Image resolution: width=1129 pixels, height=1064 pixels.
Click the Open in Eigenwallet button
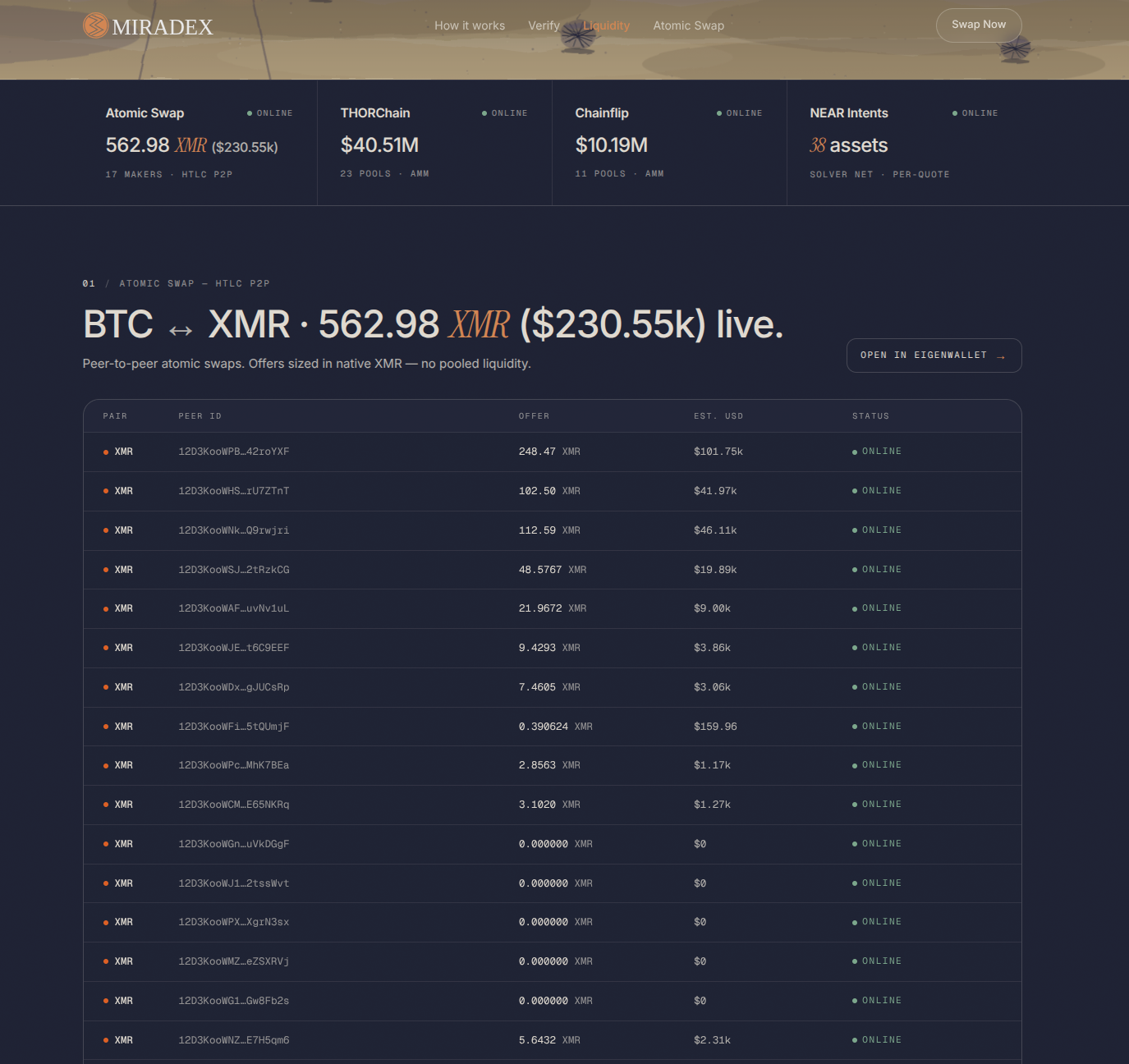[934, 355]
